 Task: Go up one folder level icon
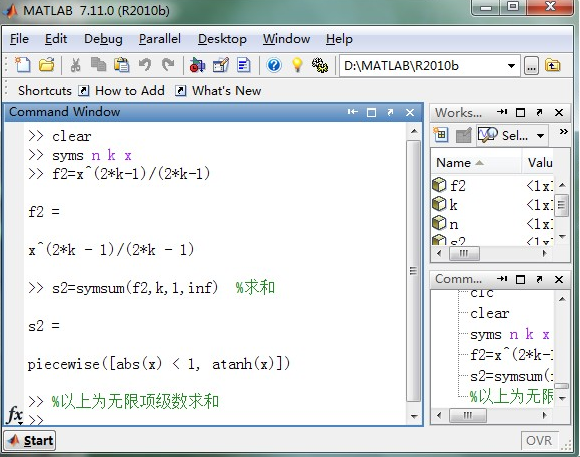553,66
